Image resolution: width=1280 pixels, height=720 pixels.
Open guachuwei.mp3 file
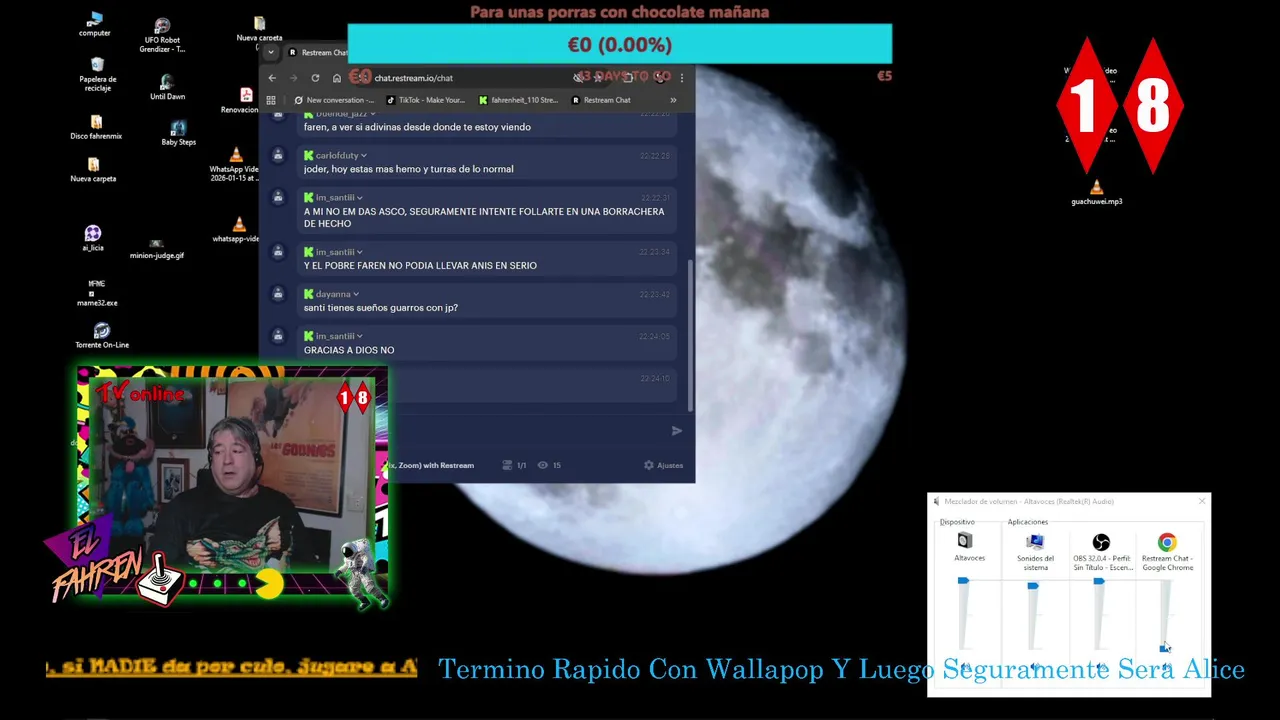1096,193
